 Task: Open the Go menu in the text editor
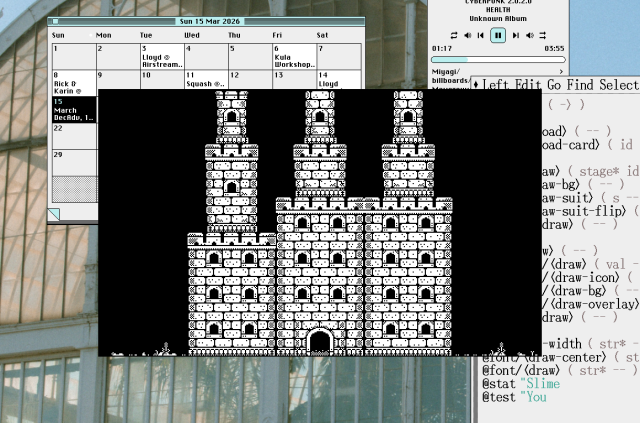[554, 85]
